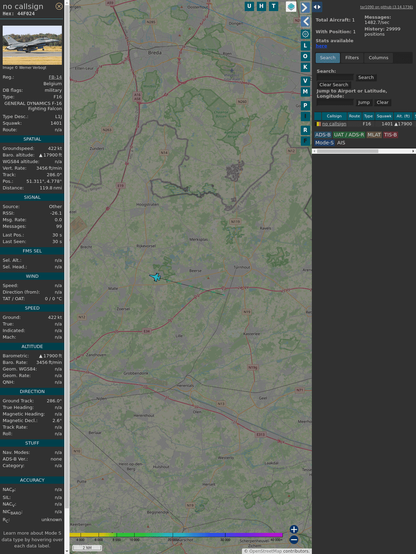Toggle the O map button

305,56
